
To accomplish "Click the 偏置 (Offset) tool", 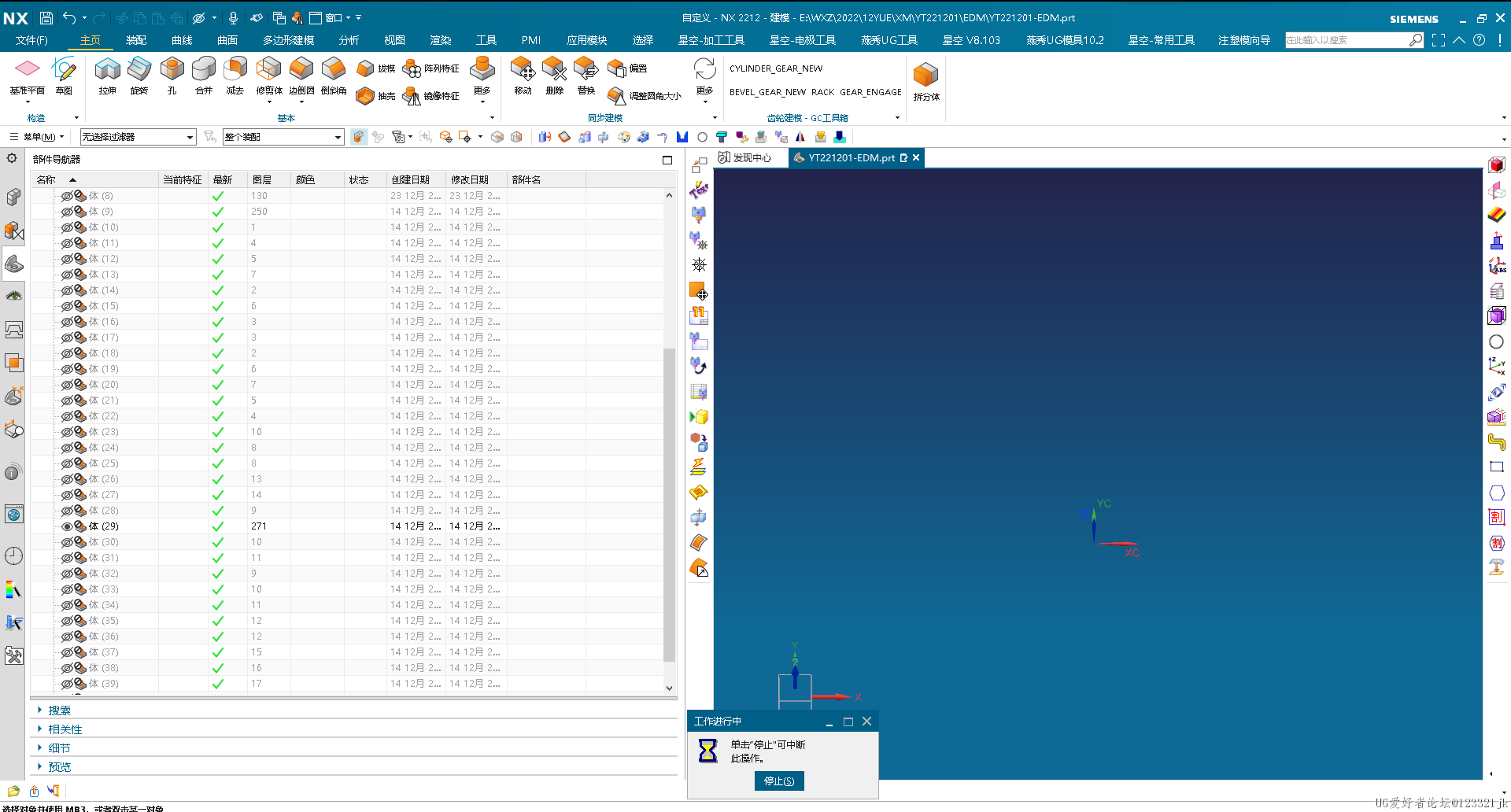I will tap(627, 68).
